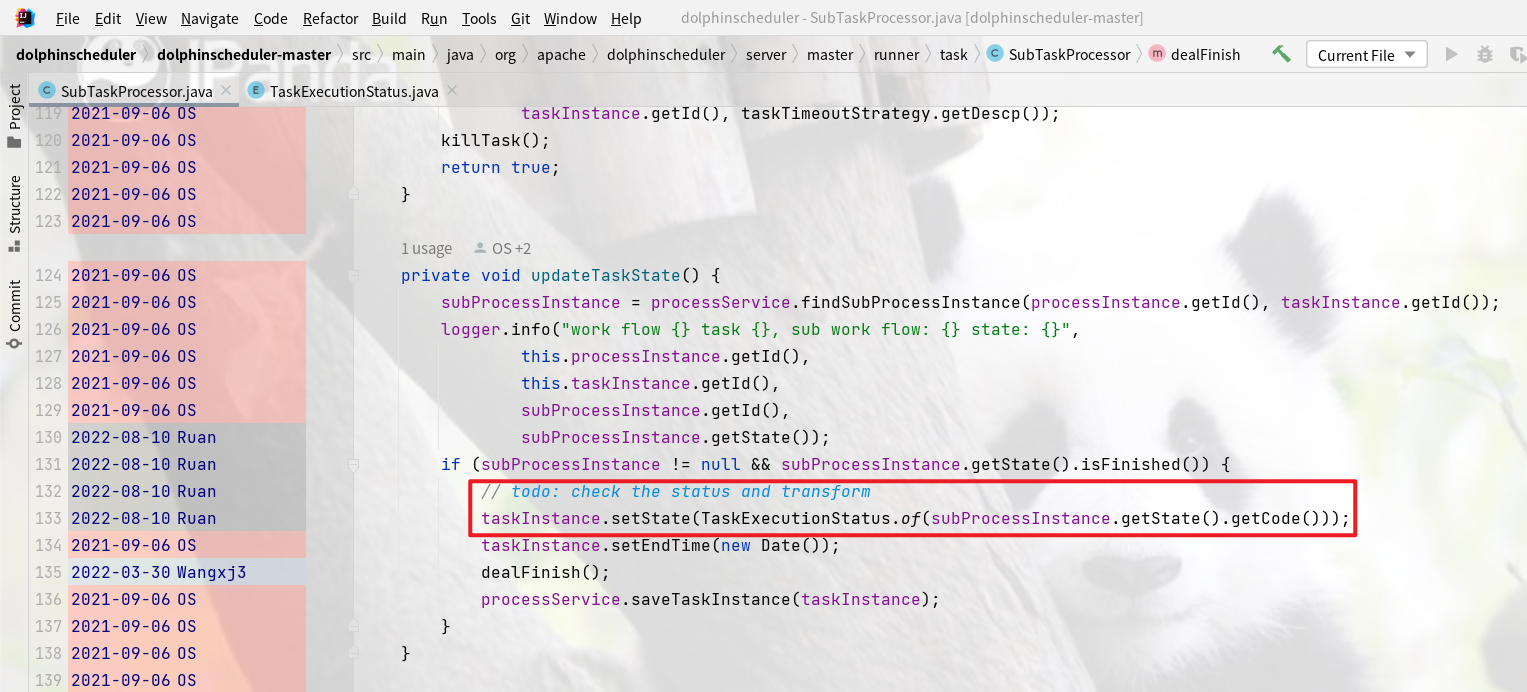Viewport: 1527px width, 692px height.
Task: Collapse the if-block fold marker at line 131
Action: pyautogui.click(x=354, y=464)
